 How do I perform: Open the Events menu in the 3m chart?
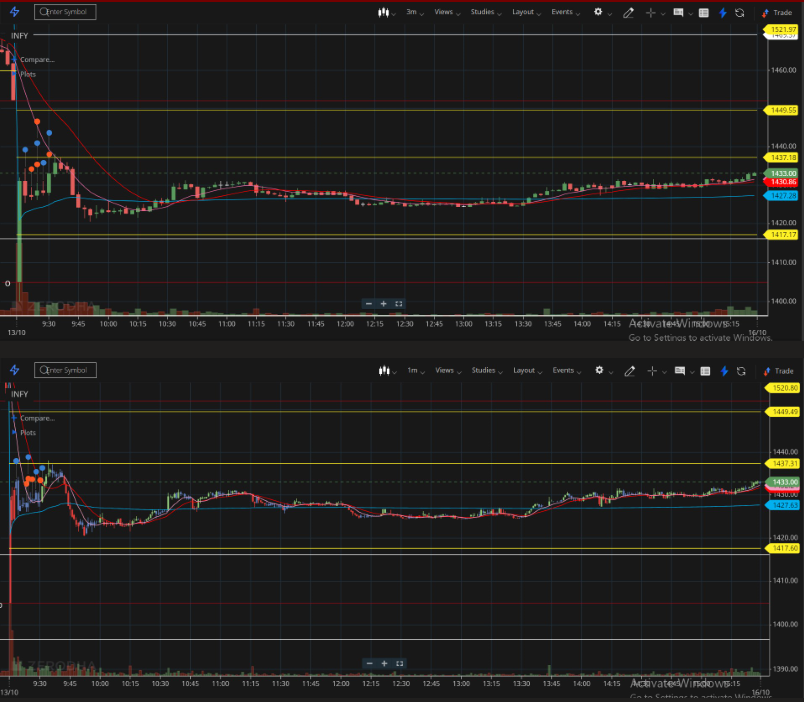click(566, 12)
